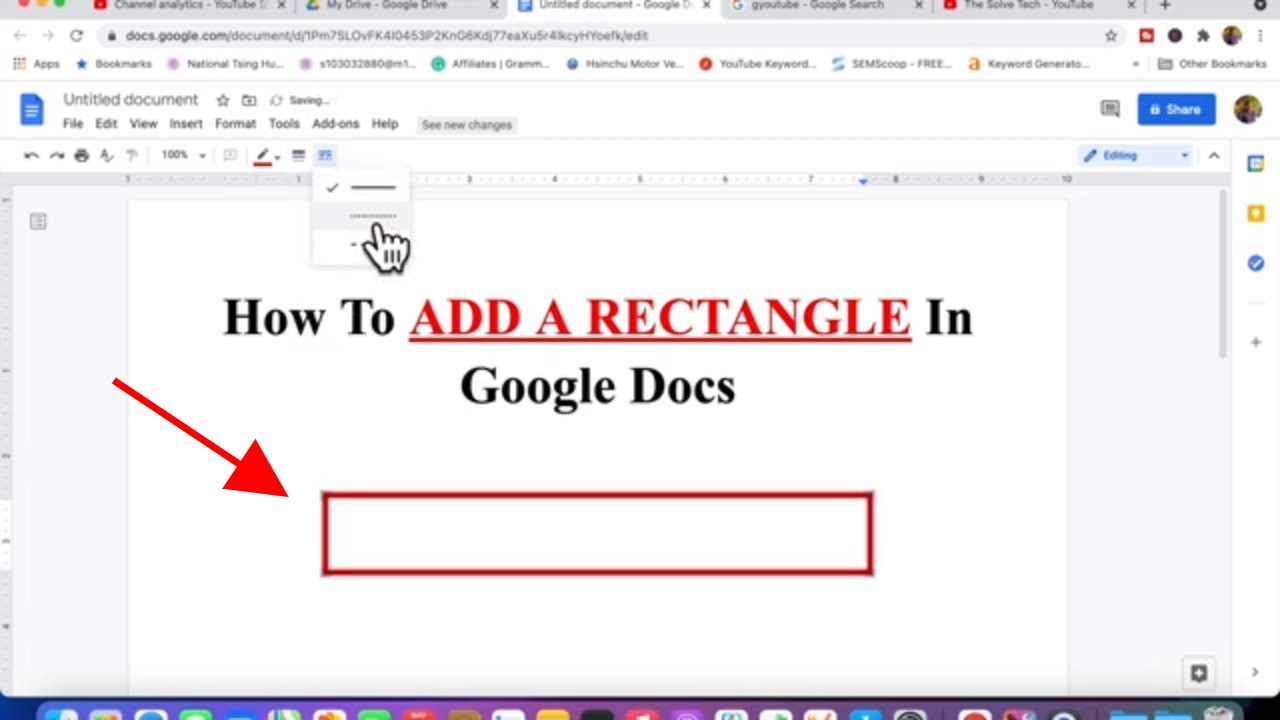The width and height of the screenshot is (1280, 720).
Task: Select the paint format roller icon
Action: [x=132, y=155]
